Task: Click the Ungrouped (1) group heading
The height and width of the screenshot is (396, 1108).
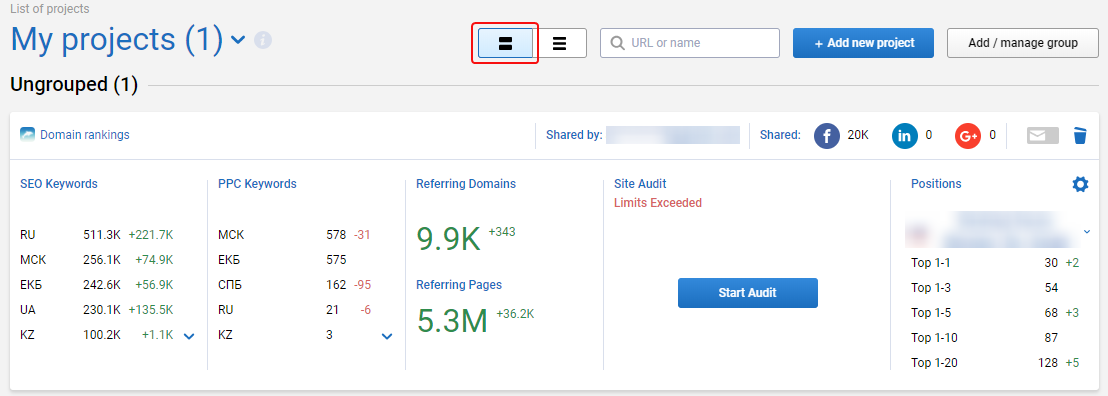Action: click(x=74, y=86)
